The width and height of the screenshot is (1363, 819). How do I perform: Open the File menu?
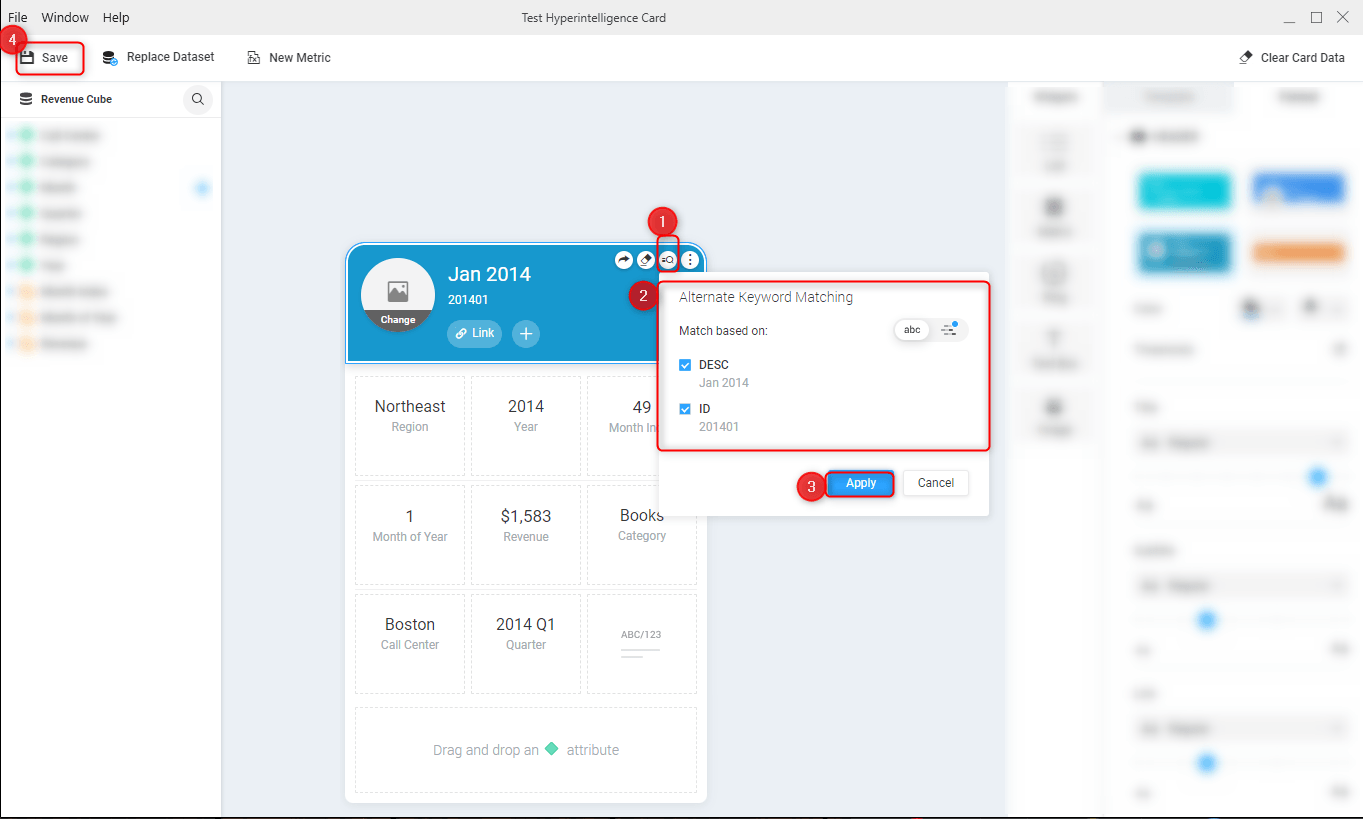[18, 17]
